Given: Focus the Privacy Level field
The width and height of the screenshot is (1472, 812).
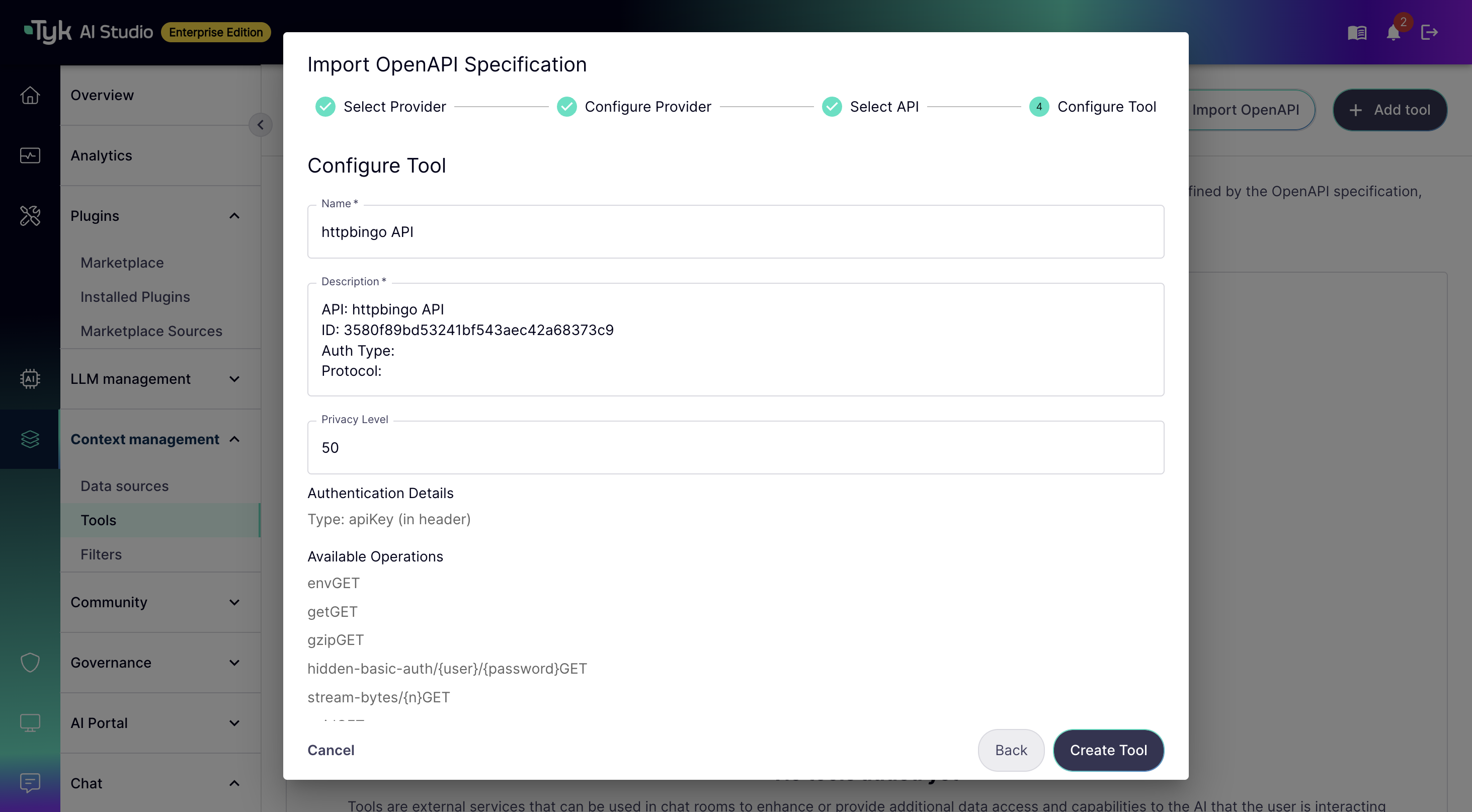Looking at the screenshot, I should click(x=735, y=447).
